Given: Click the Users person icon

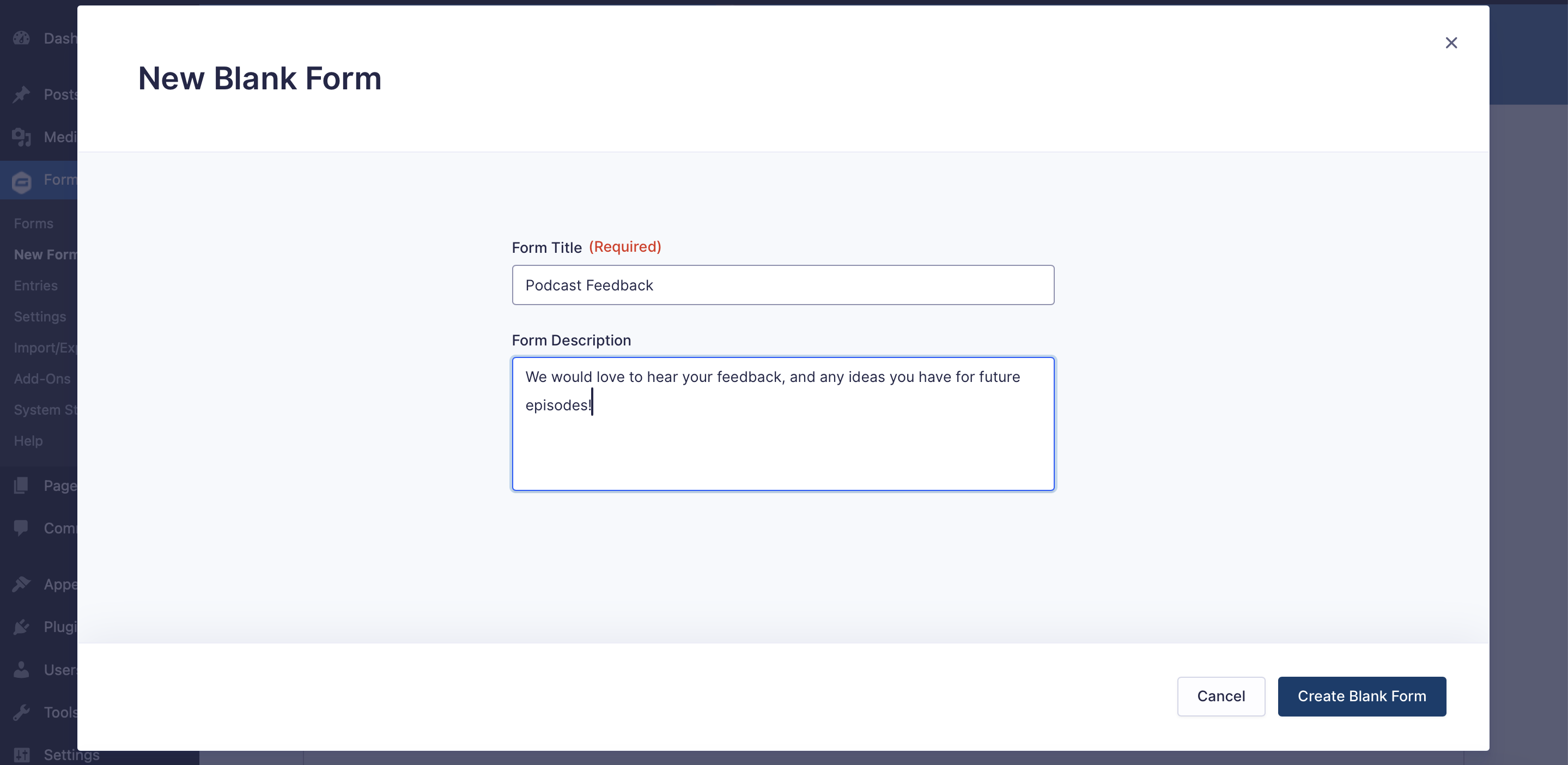Looking at the screenshot, I should tap(21, 670).
